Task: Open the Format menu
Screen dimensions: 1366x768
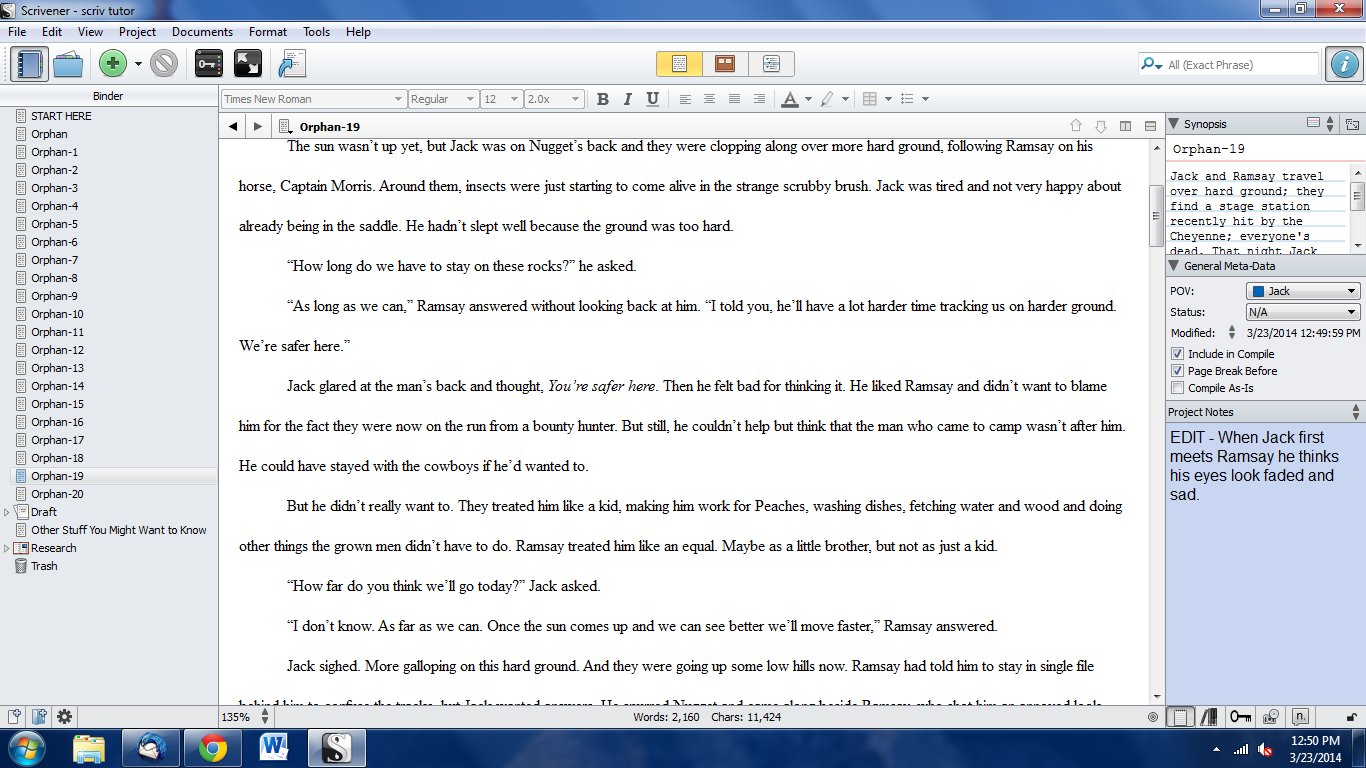Action: click(268, 32)
